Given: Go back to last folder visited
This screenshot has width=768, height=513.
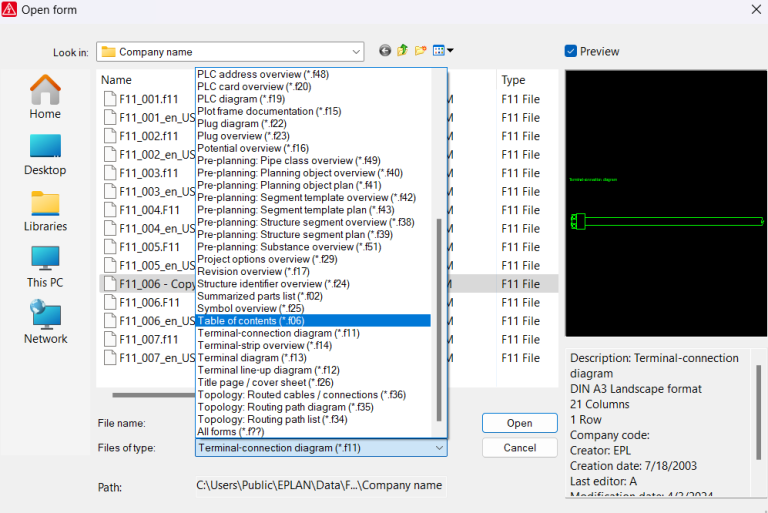Looking at the screenshot, I should (x=385, y=50).
